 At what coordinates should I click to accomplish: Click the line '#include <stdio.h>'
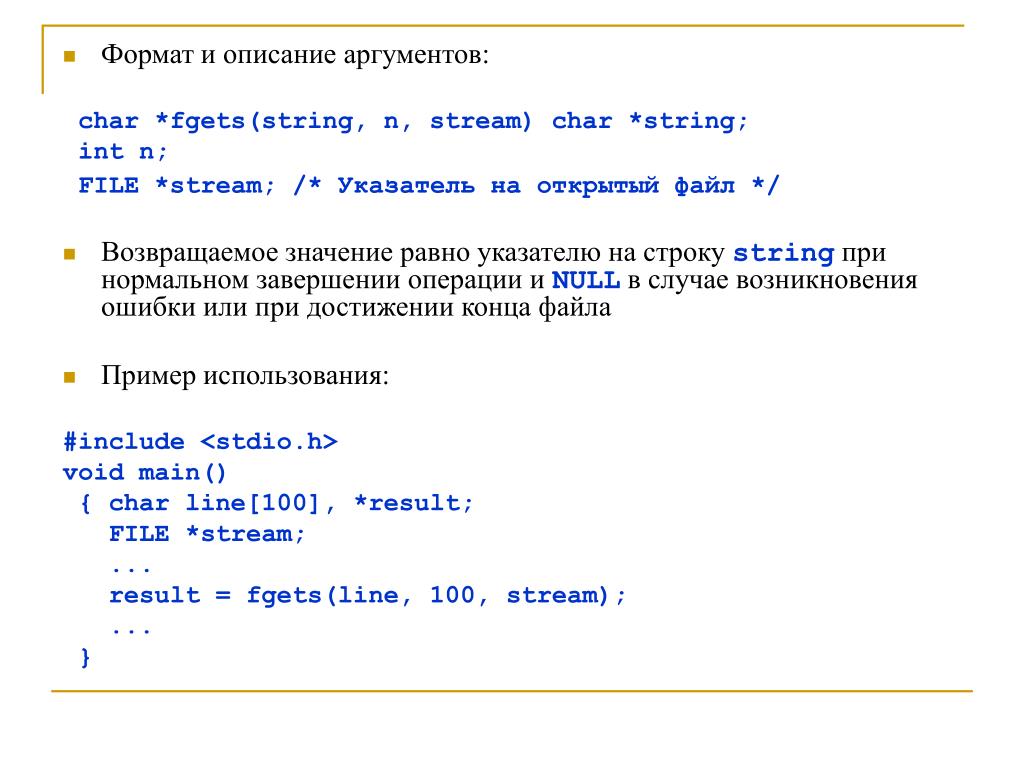pyautogui.click(x=200, y=441)
